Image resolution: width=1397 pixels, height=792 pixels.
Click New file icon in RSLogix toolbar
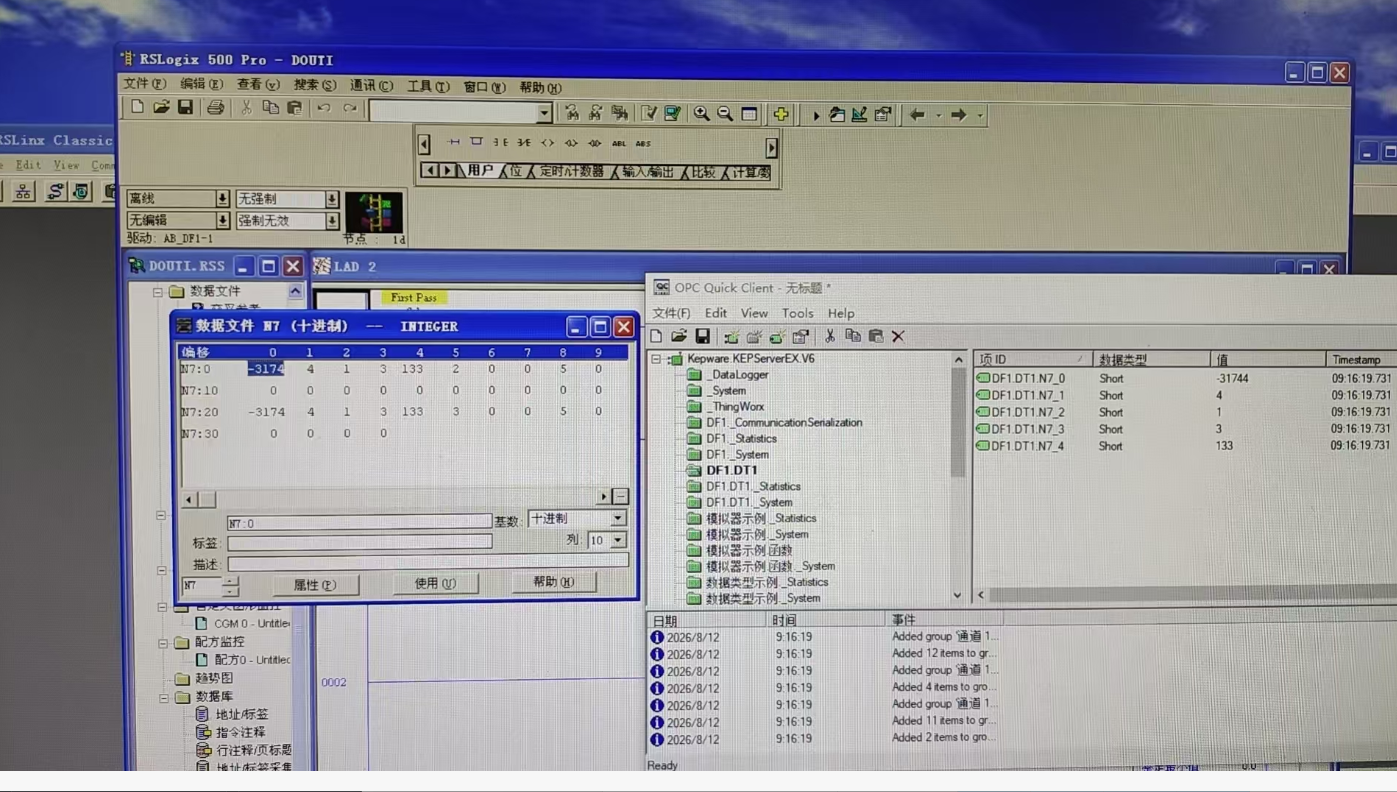138,108
